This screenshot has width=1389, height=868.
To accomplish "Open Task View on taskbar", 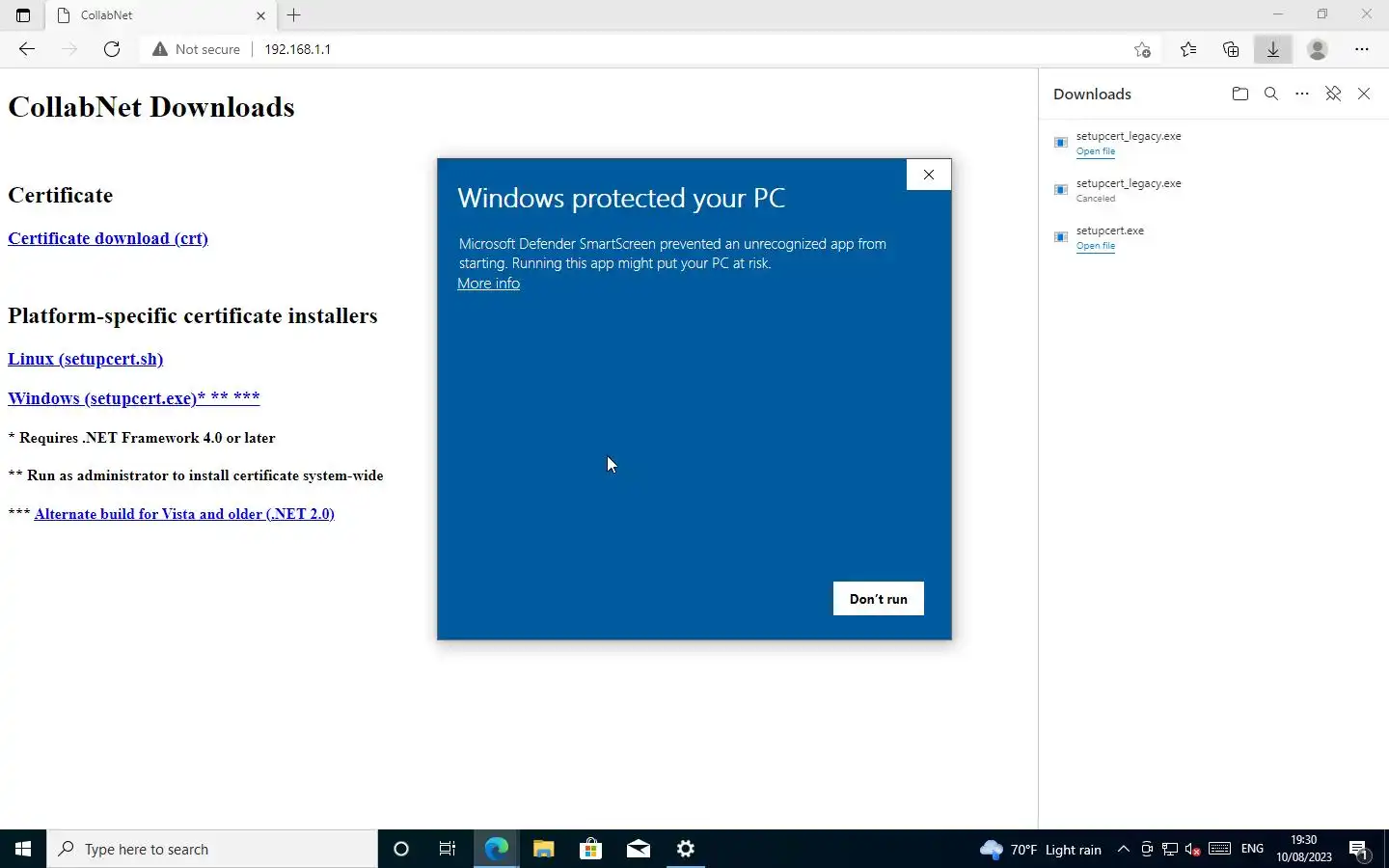I will (x=448, y=849).
